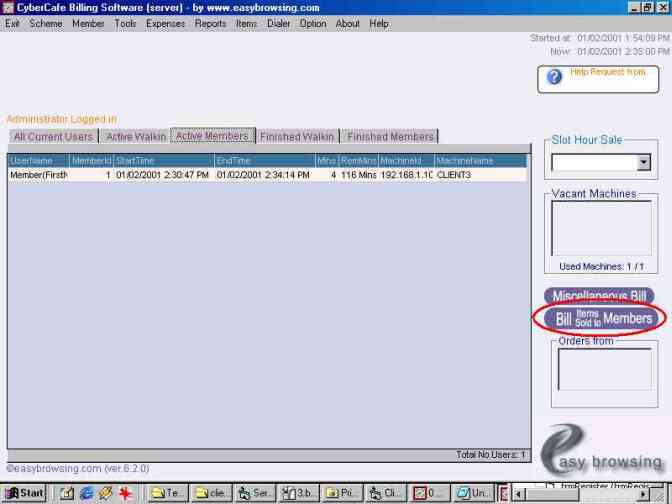Click the CyberCafe title bar app icon

point(8,8)
